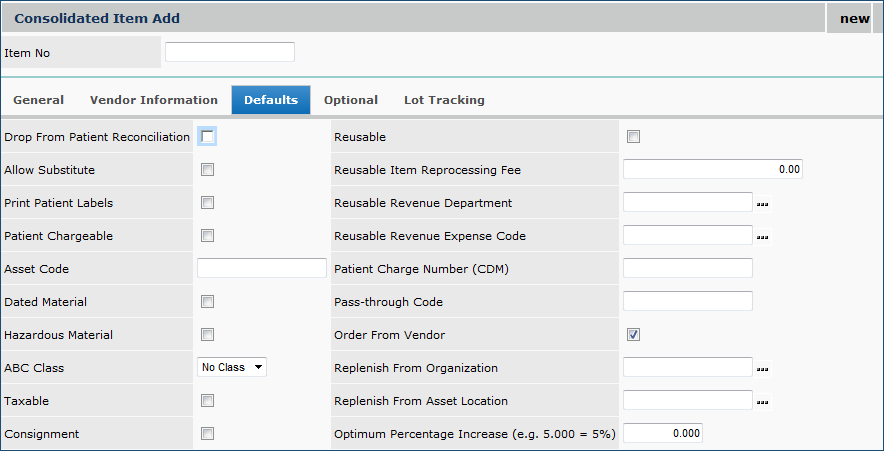Uncheck Order From Vendor

633,334
